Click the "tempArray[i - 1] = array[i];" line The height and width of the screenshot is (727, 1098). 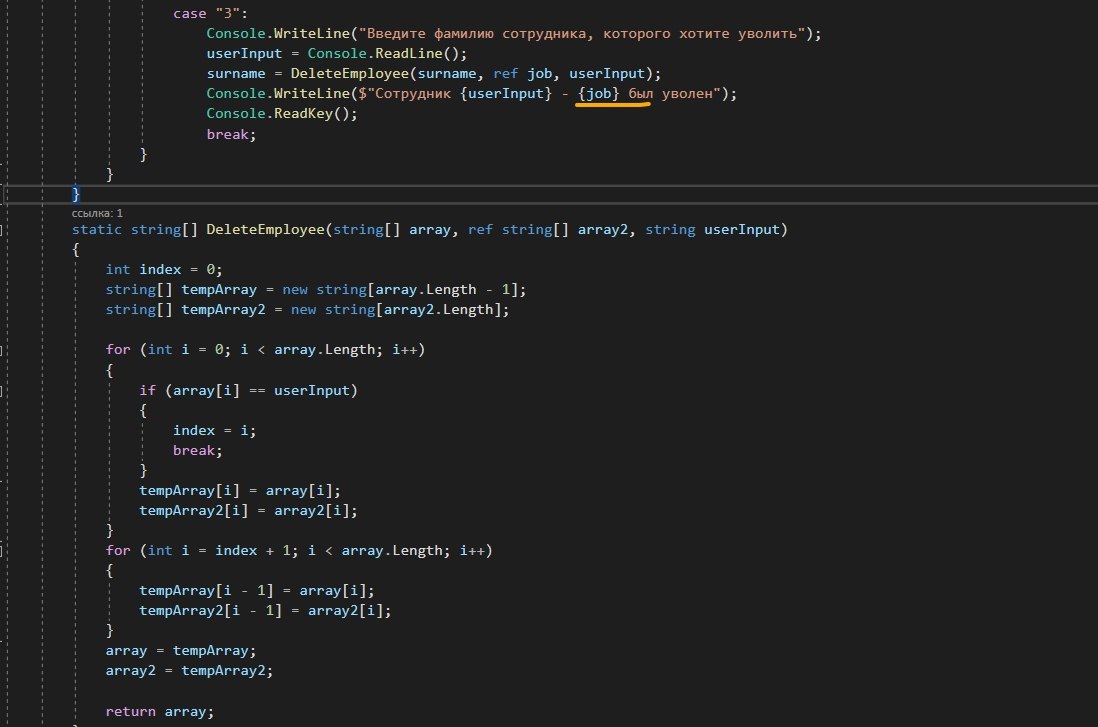pos(256,591)
